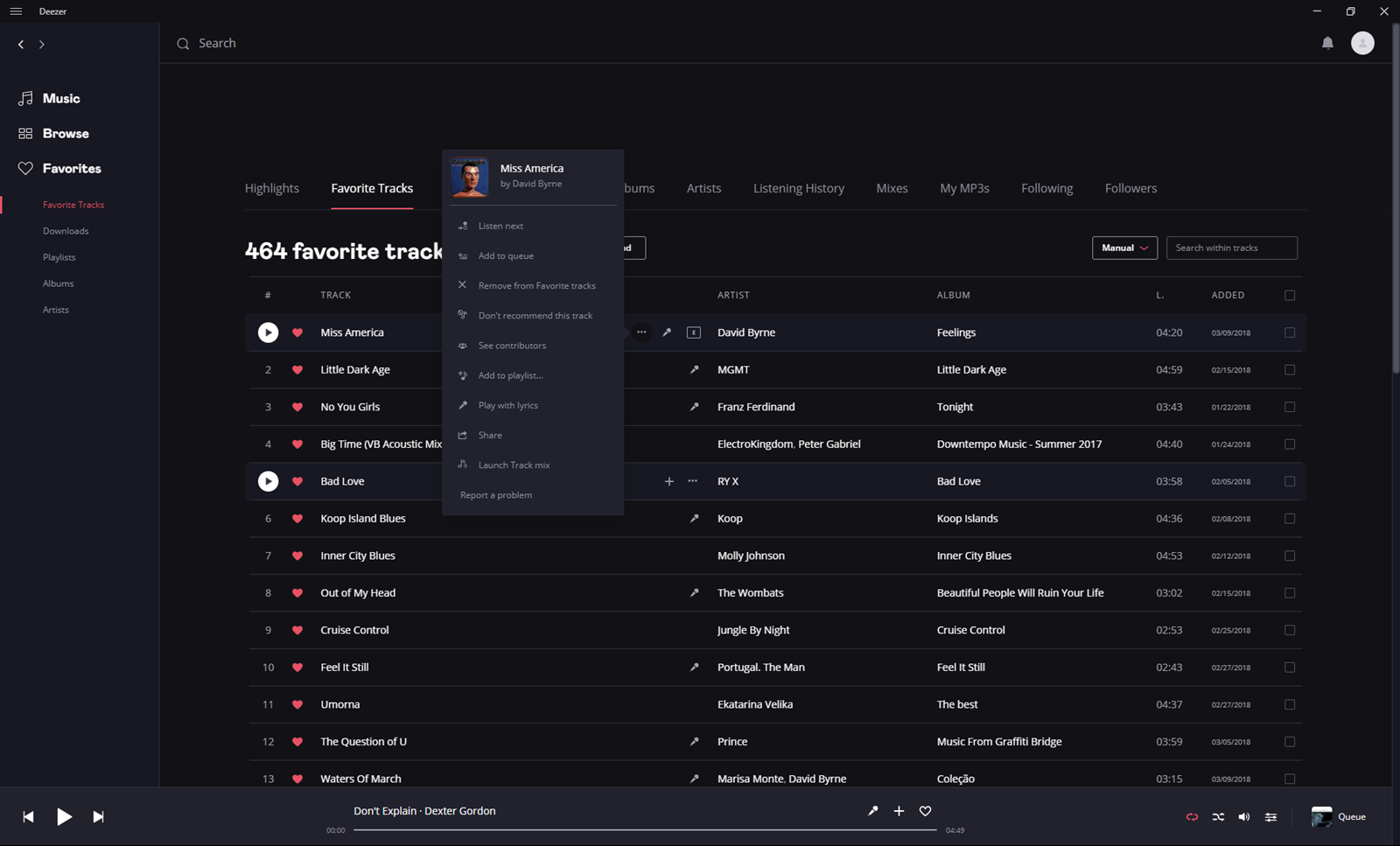Open the user profile avatar
This screenshot has width=1400, height=846.
[x=1362, y=43]
